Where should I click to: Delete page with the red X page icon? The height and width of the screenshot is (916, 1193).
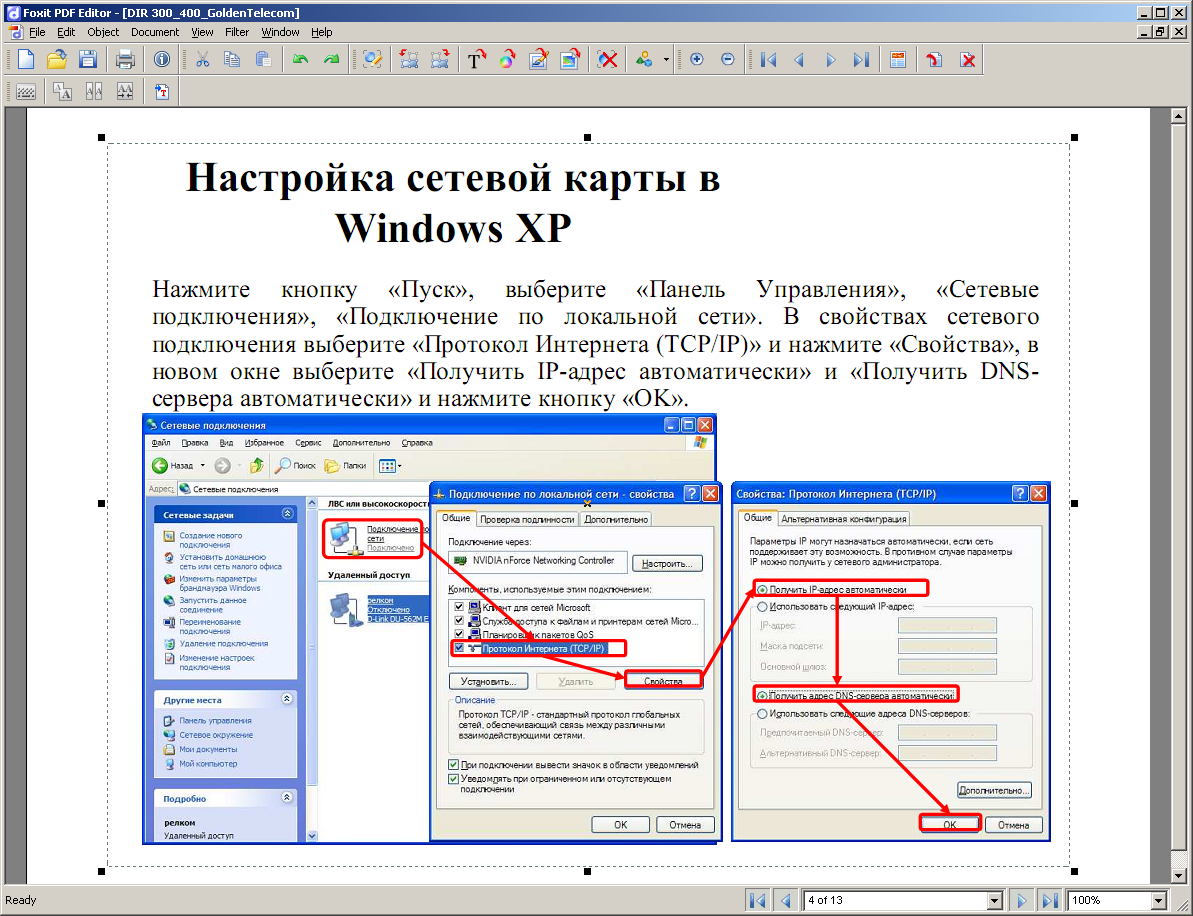point(967,59)
